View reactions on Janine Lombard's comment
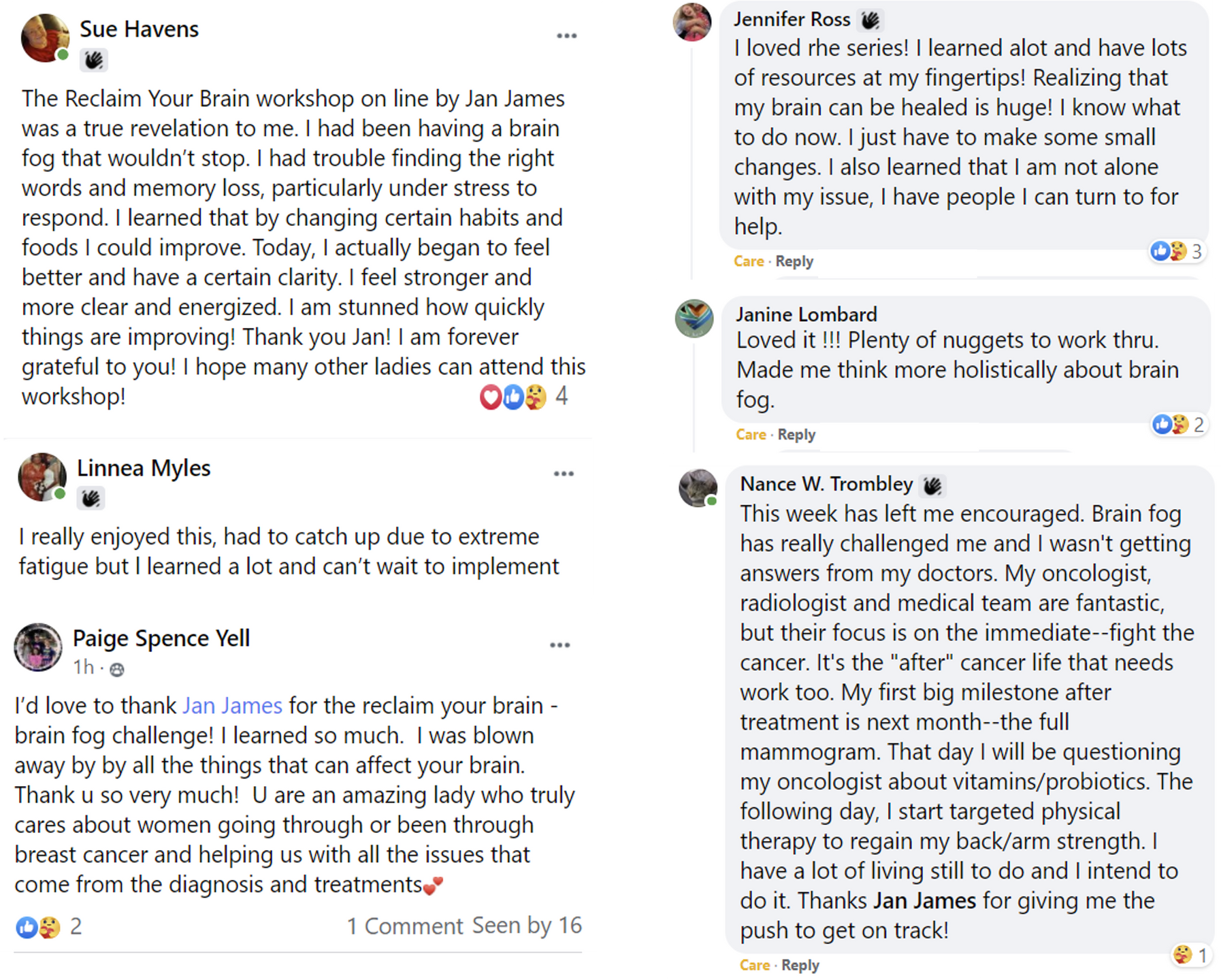This screenshot has height=980, width=1221. (1177, 425)
